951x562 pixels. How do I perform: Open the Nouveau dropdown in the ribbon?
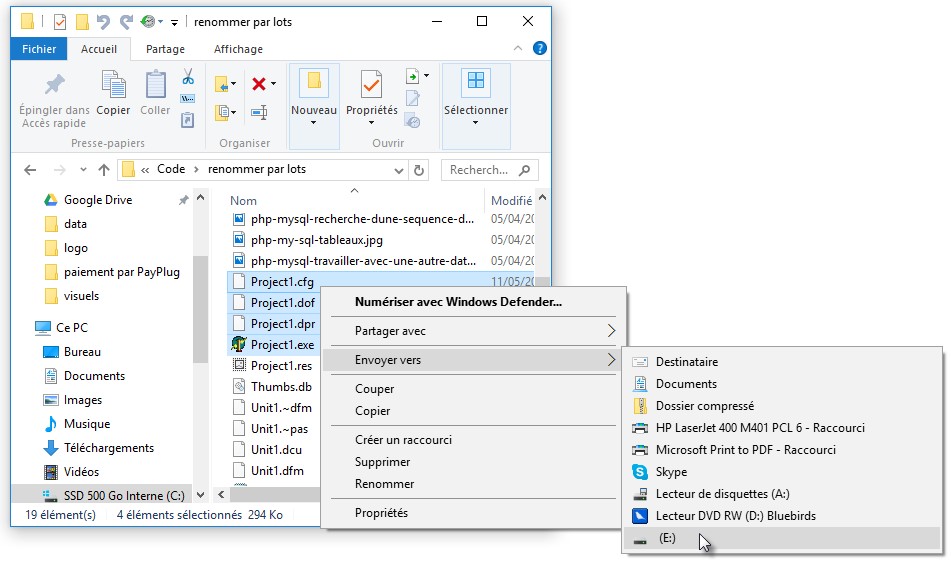pyautogui.click(x=313, y=122)
